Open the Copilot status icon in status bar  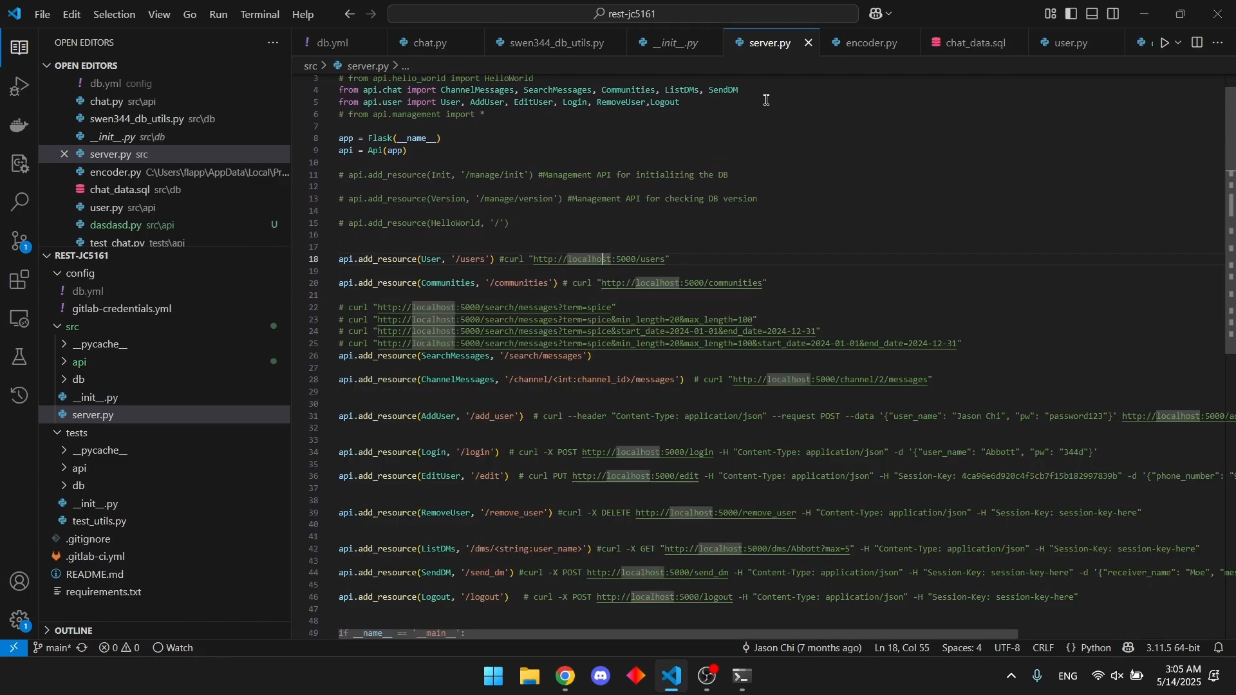[x=1129, y=648]
